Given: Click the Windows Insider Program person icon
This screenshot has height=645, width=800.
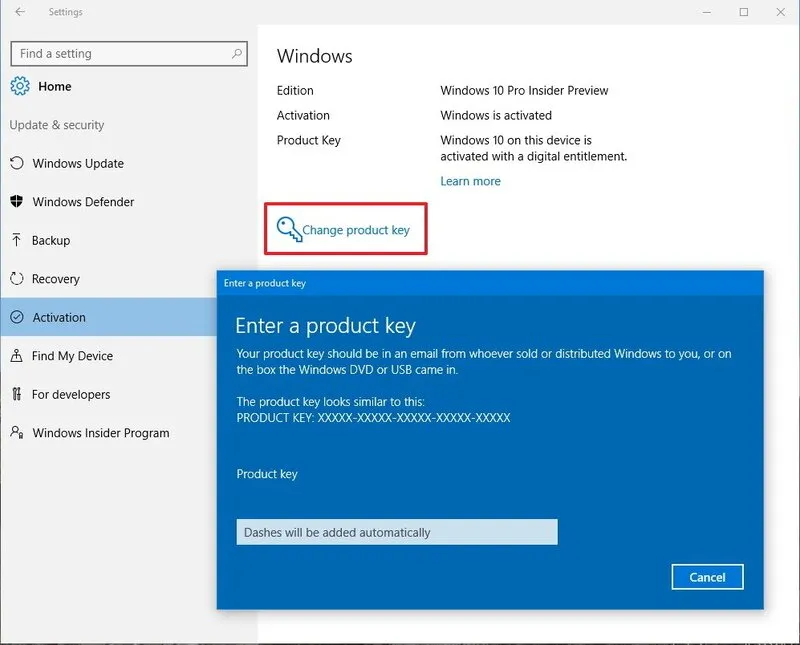Looking at the screenshot, I should 17,432.
